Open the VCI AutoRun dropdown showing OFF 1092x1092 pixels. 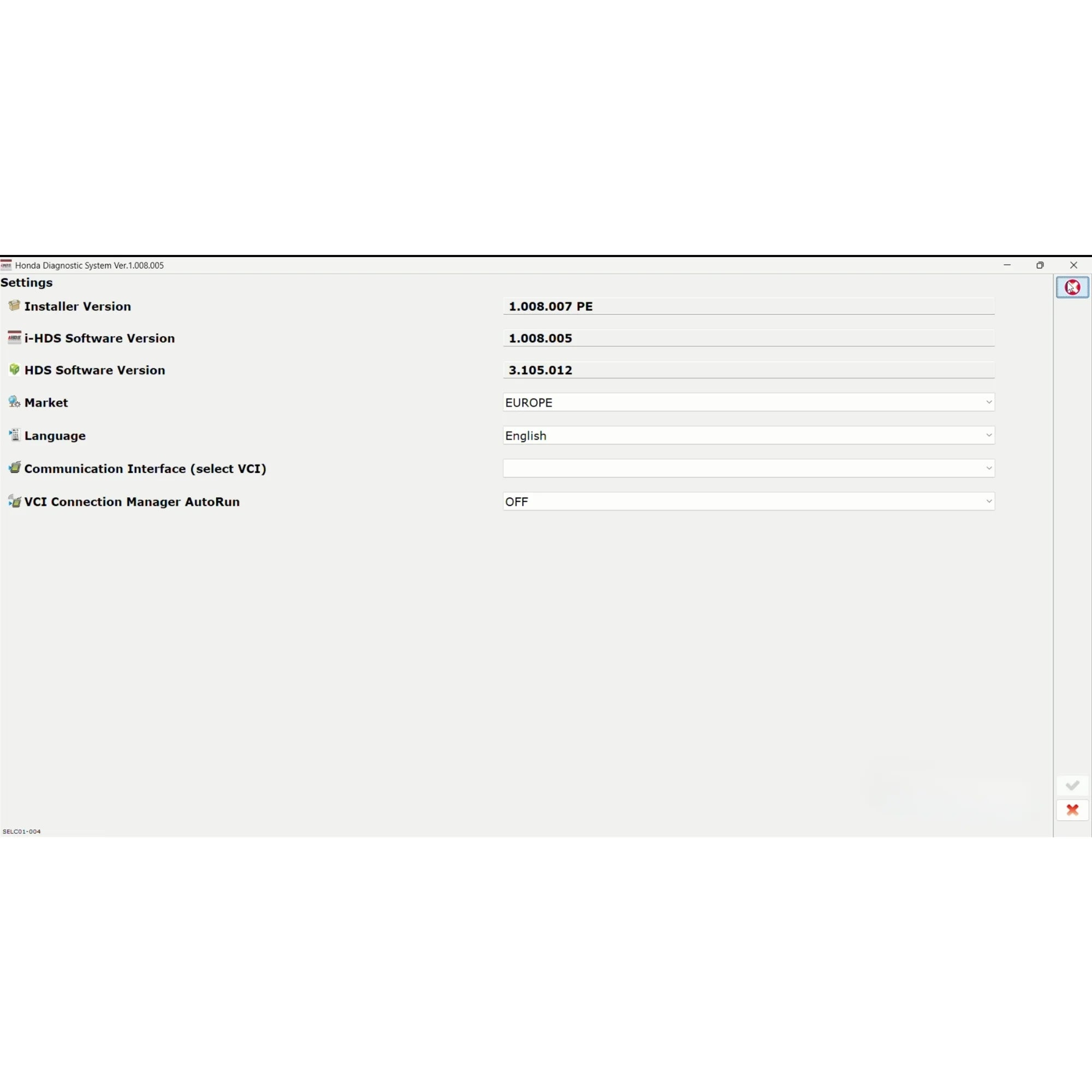(x=749, y=501)
